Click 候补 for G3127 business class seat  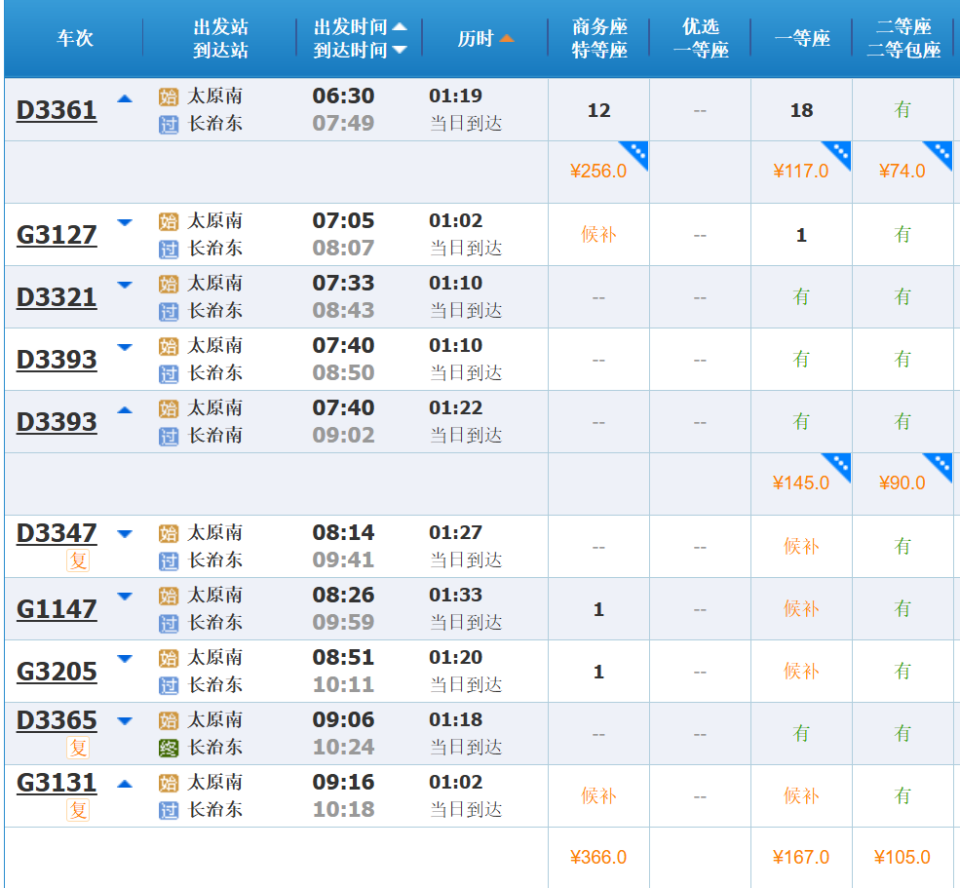point(598,235)
